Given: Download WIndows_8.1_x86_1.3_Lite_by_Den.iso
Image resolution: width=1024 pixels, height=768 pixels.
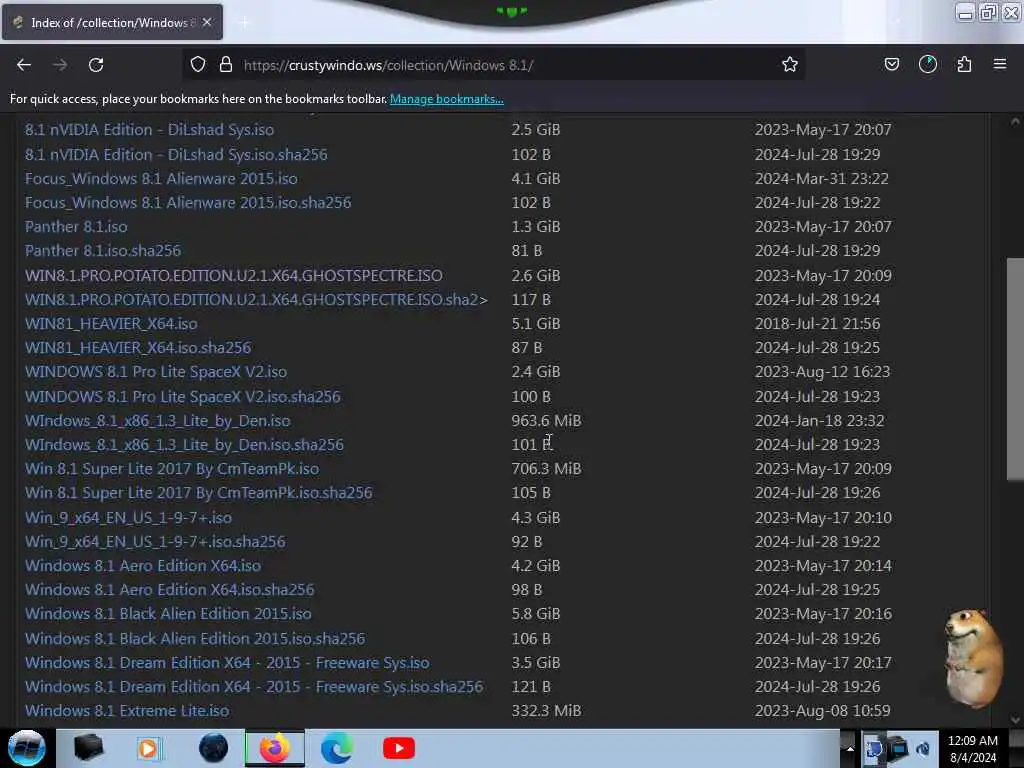Looking at the screenshot, I should [x=157, y=421].
